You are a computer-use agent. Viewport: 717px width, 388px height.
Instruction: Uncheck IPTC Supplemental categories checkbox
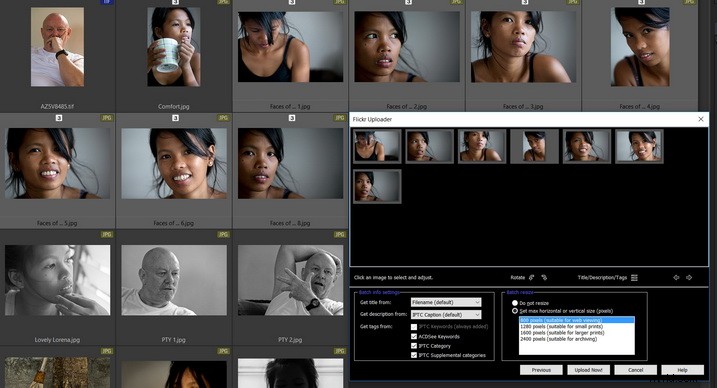tap(414, 355)
